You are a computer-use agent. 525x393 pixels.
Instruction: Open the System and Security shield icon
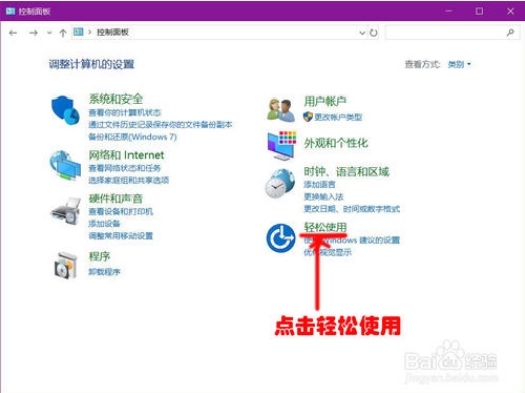pyautogui.click(x=65, y=110)
